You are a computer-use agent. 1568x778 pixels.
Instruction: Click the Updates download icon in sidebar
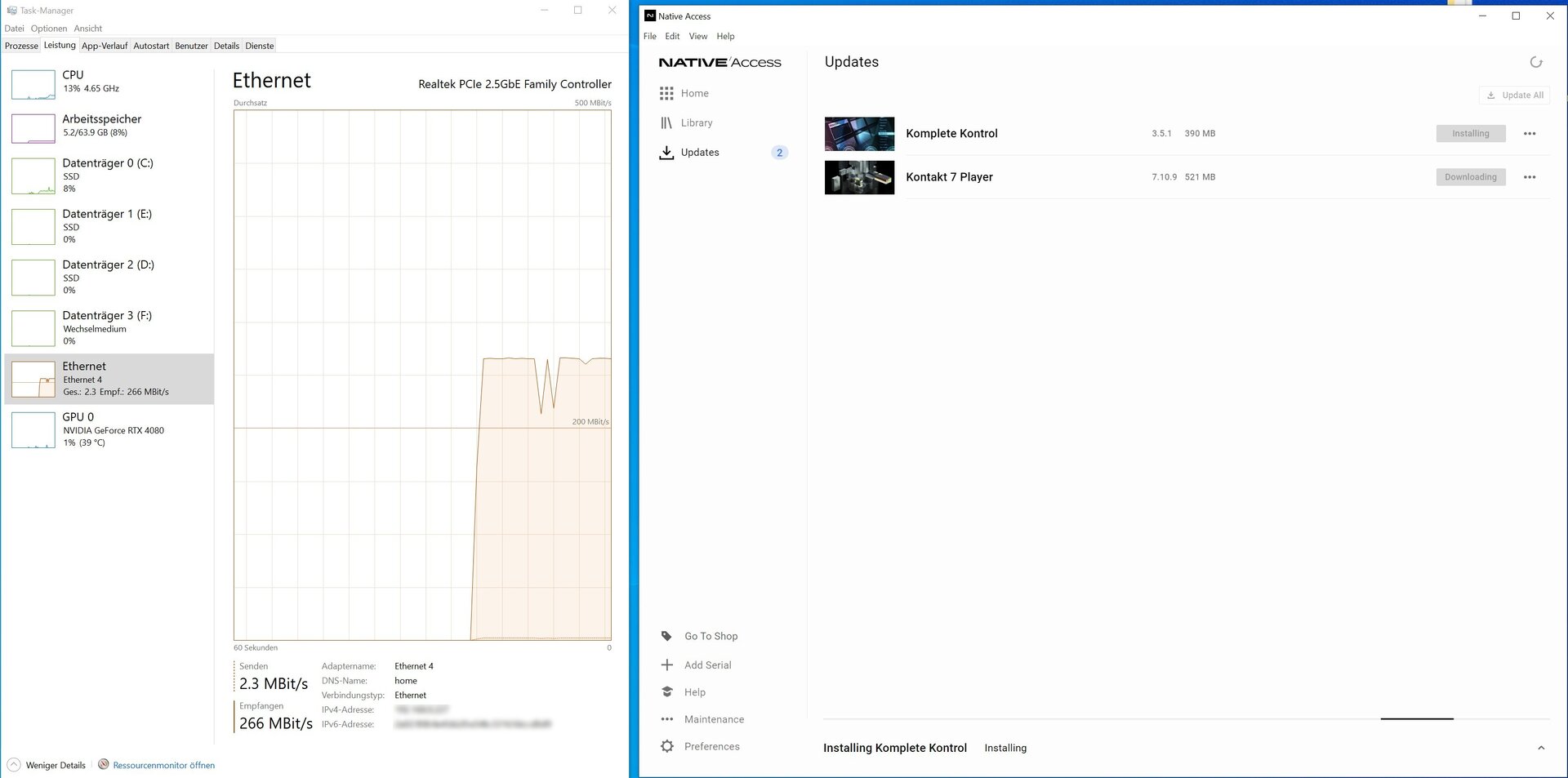[x=666, y=153]
